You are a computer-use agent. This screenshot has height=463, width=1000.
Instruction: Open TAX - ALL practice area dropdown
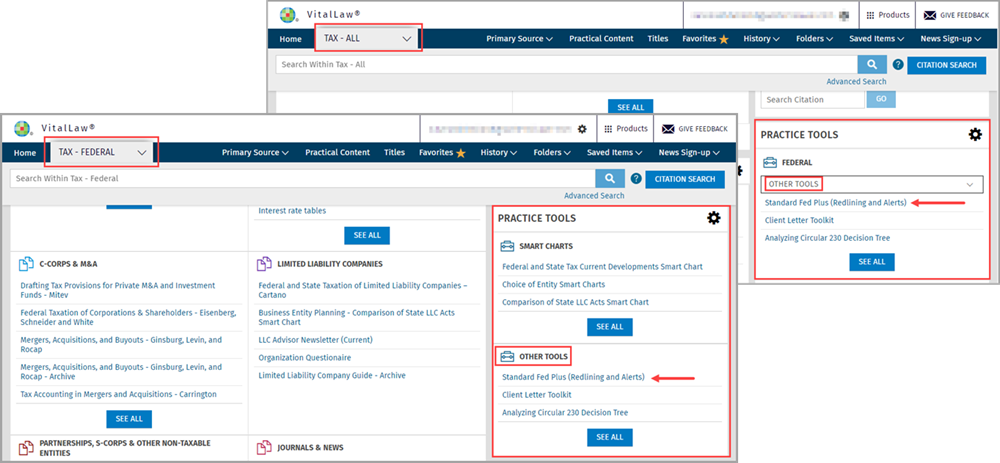pos(367,38)
